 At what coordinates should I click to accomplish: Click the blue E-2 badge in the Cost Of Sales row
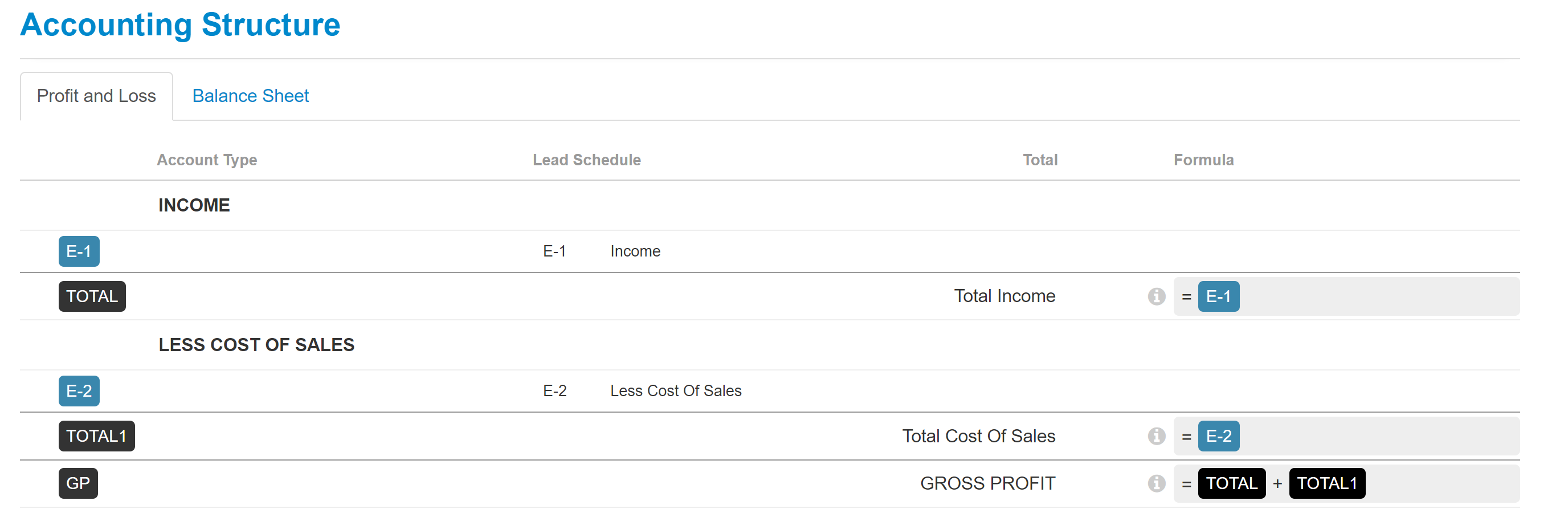79,390
